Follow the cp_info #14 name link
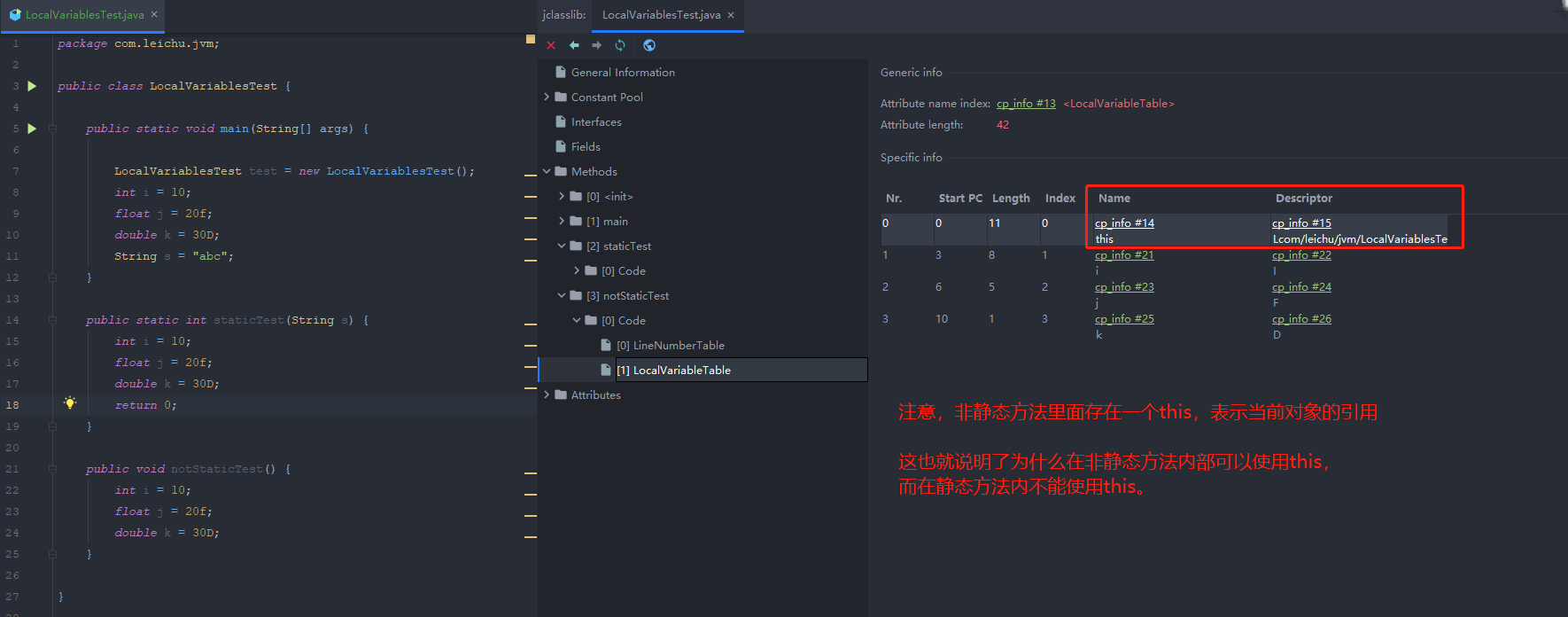 [1124, 223]
